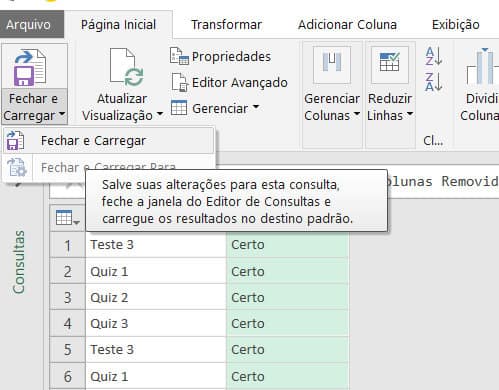Click the Quiz 2 cell in row 3
Viewport: 499px width, 390px height.
[x=156, y=297]
